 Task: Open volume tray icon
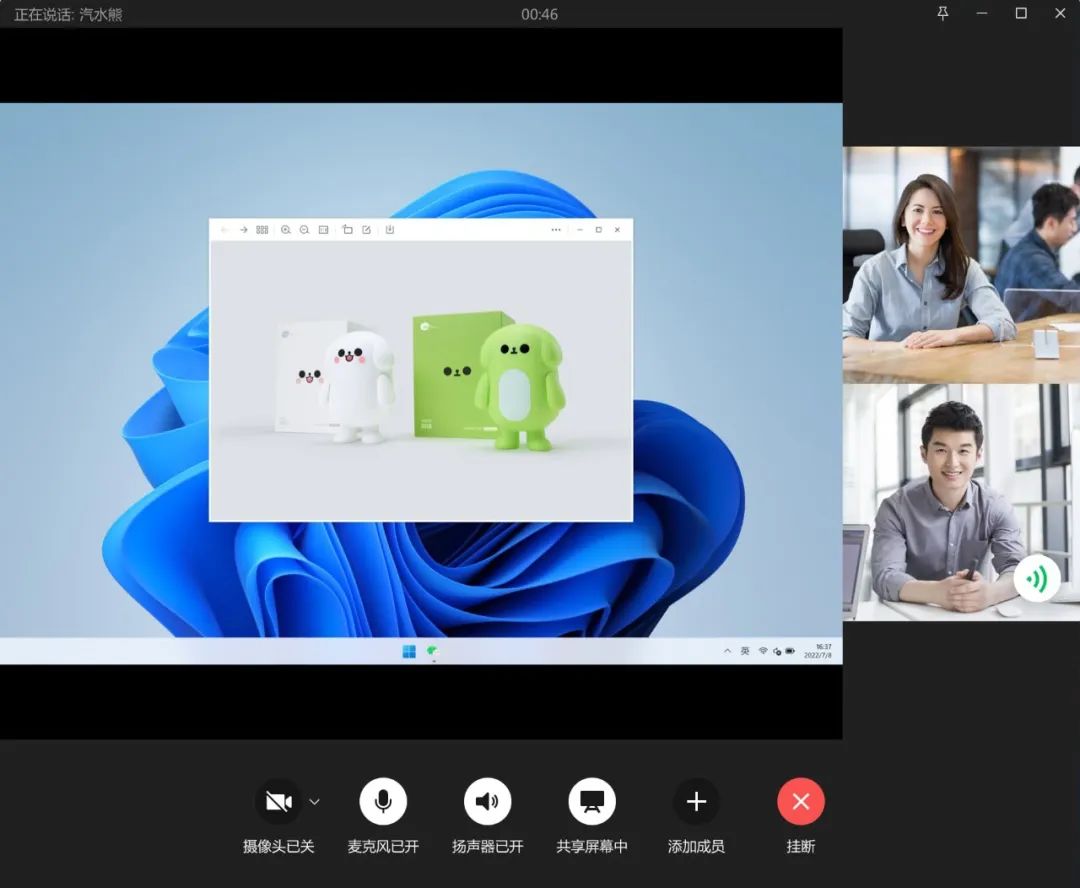click(x=777, y=651)
